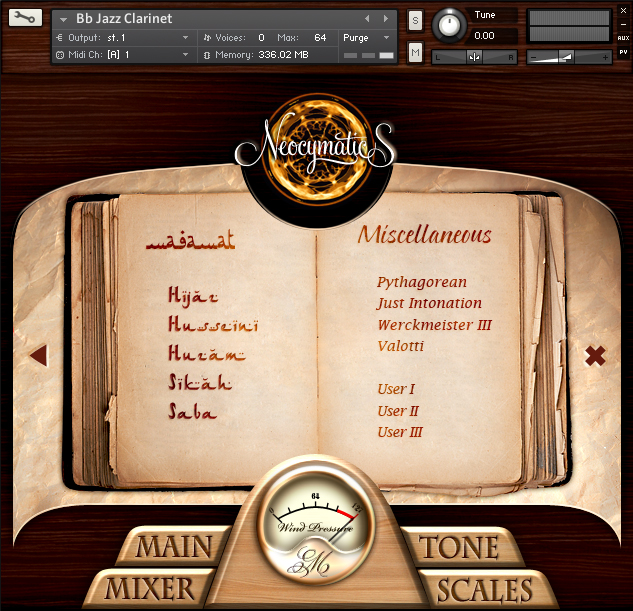Click the Maqamat page heading

coord(190,240)
